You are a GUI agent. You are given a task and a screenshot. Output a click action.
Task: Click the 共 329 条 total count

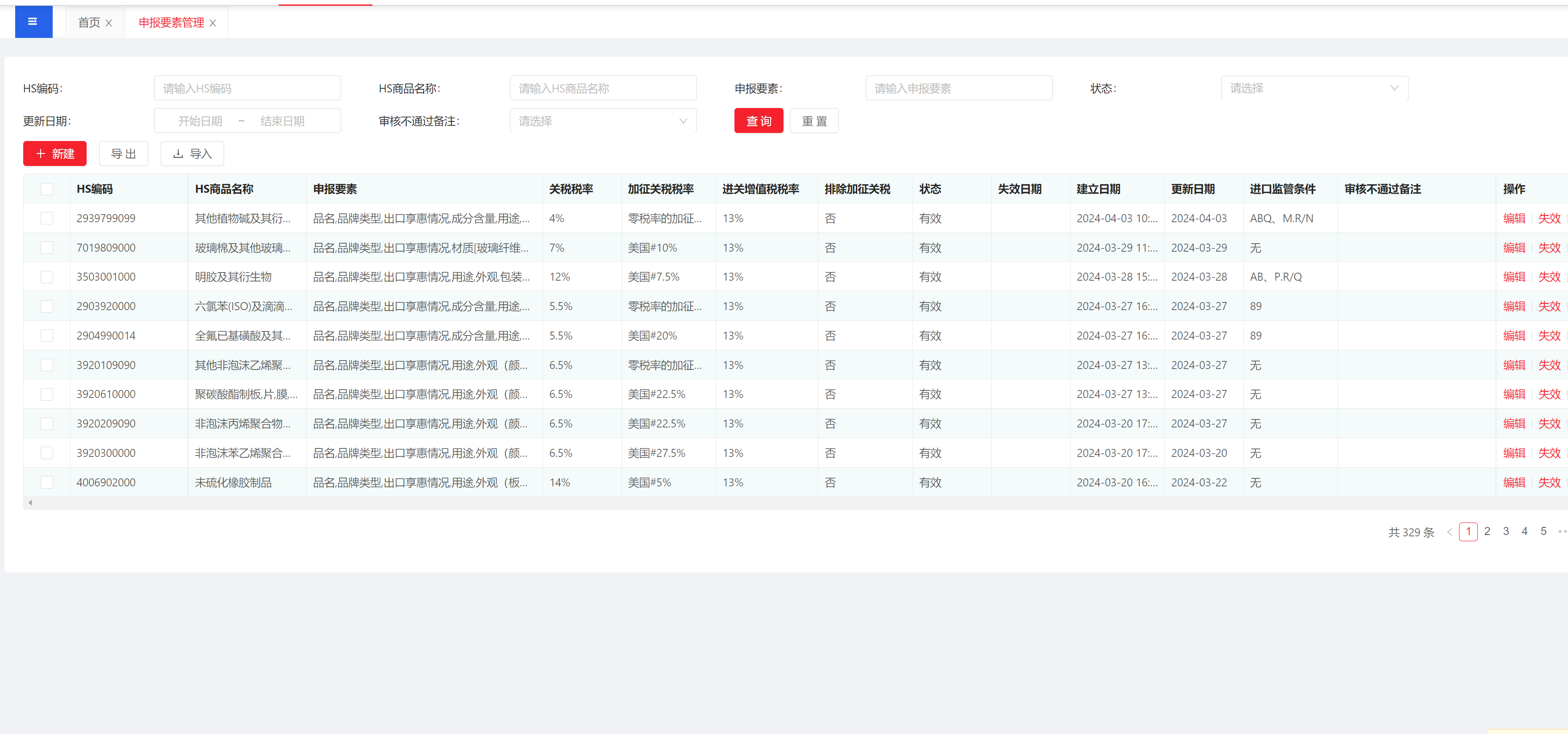(1411, 532)
